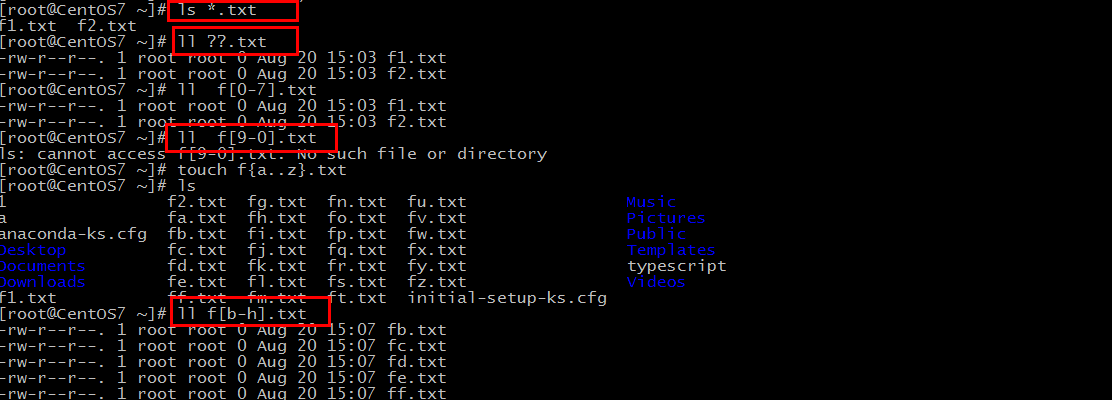Click the blue Downloads directory entry
Screen dimensions: 1112x400
coord(43,282)
